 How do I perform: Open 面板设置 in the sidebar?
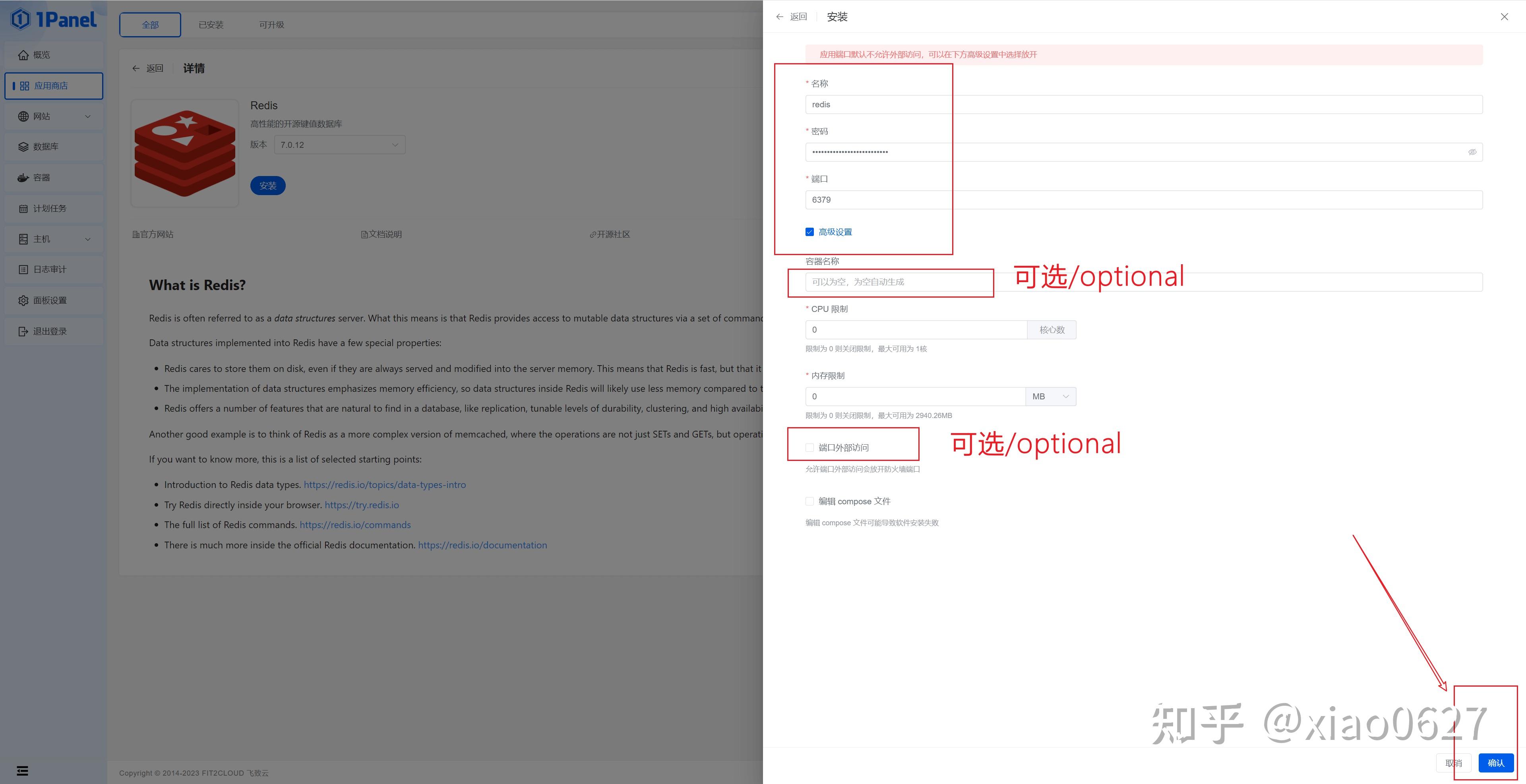click(54, 300)
